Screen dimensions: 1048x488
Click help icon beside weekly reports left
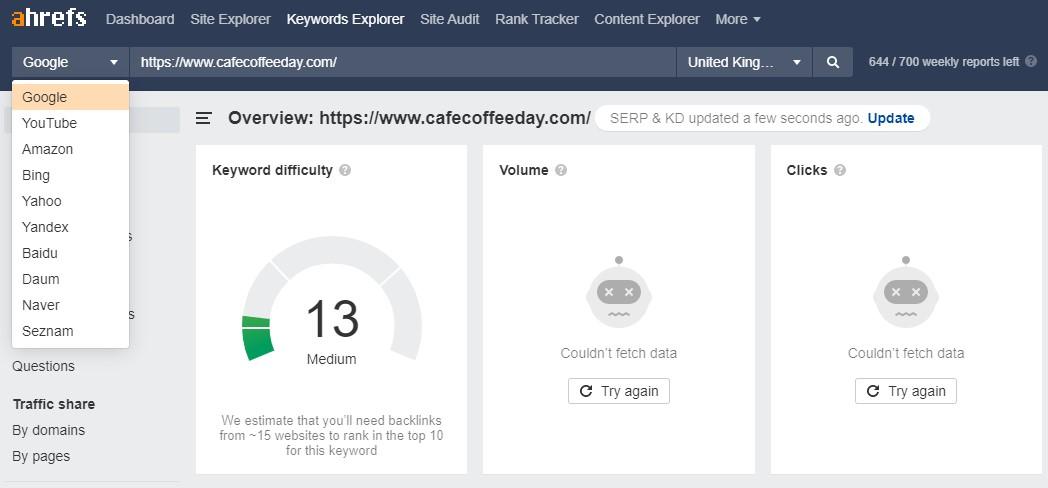[1031, 62]
